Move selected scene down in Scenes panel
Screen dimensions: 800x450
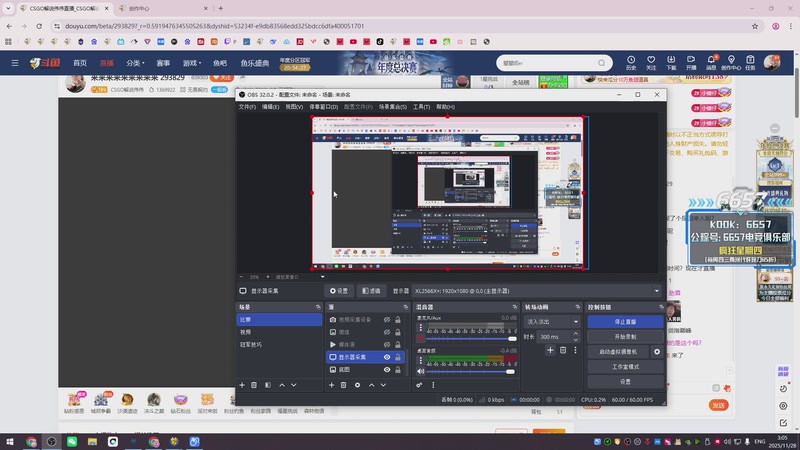point(294,385)
